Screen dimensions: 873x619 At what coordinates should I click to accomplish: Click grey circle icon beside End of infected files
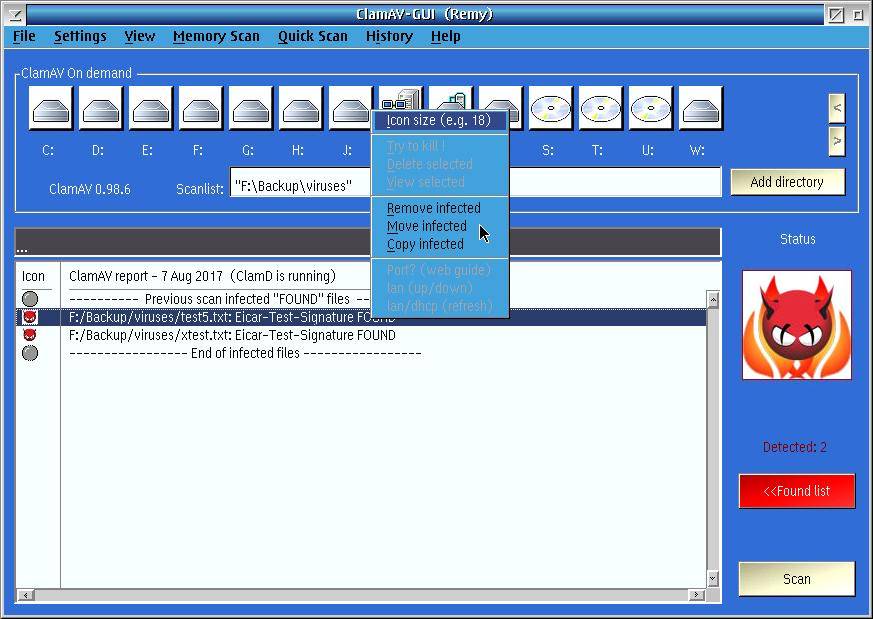(x=30, y=353)
